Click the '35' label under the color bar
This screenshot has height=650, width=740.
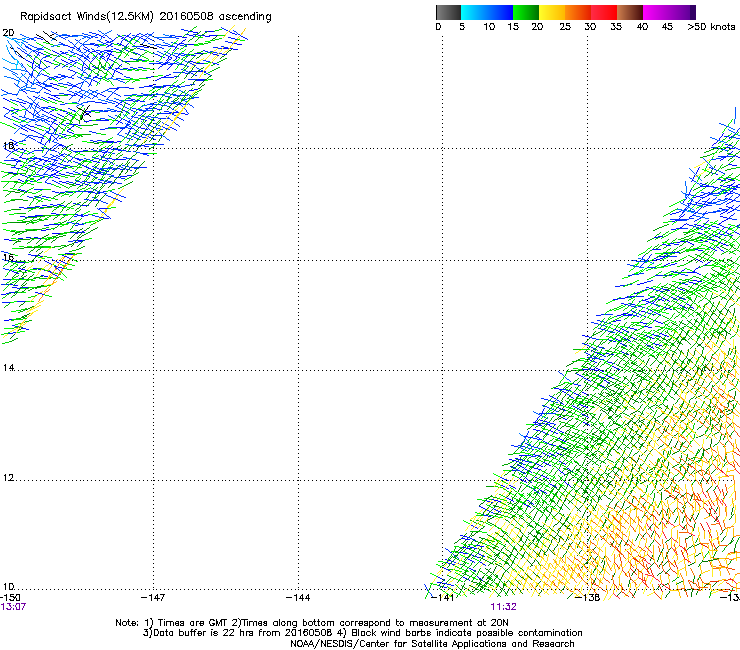pyautogui.click(x=616, y=27)
